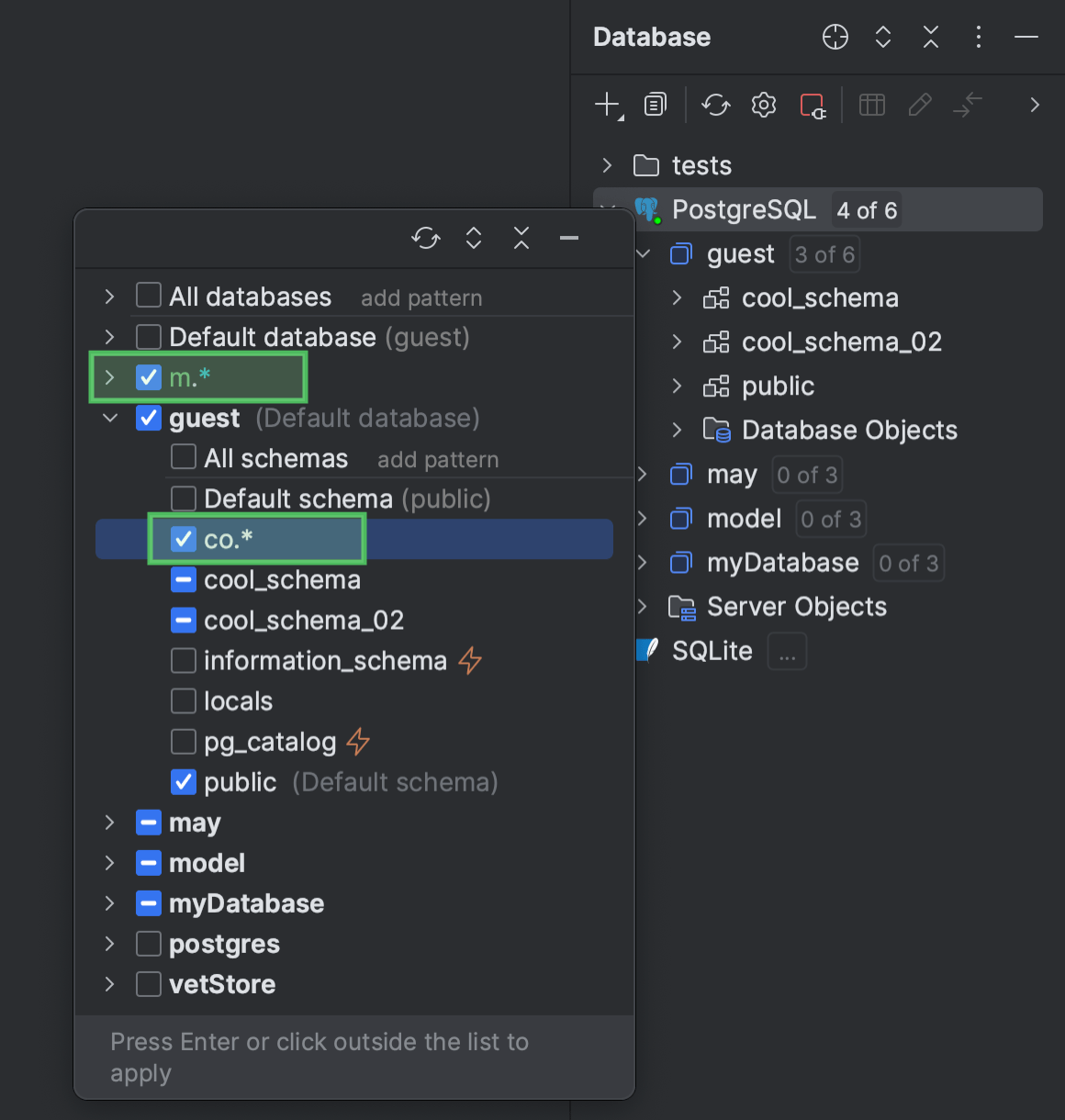Check the All databases checkbox
The image size is (1065, 1120).
pyautogui.click(x=148, y=296)
